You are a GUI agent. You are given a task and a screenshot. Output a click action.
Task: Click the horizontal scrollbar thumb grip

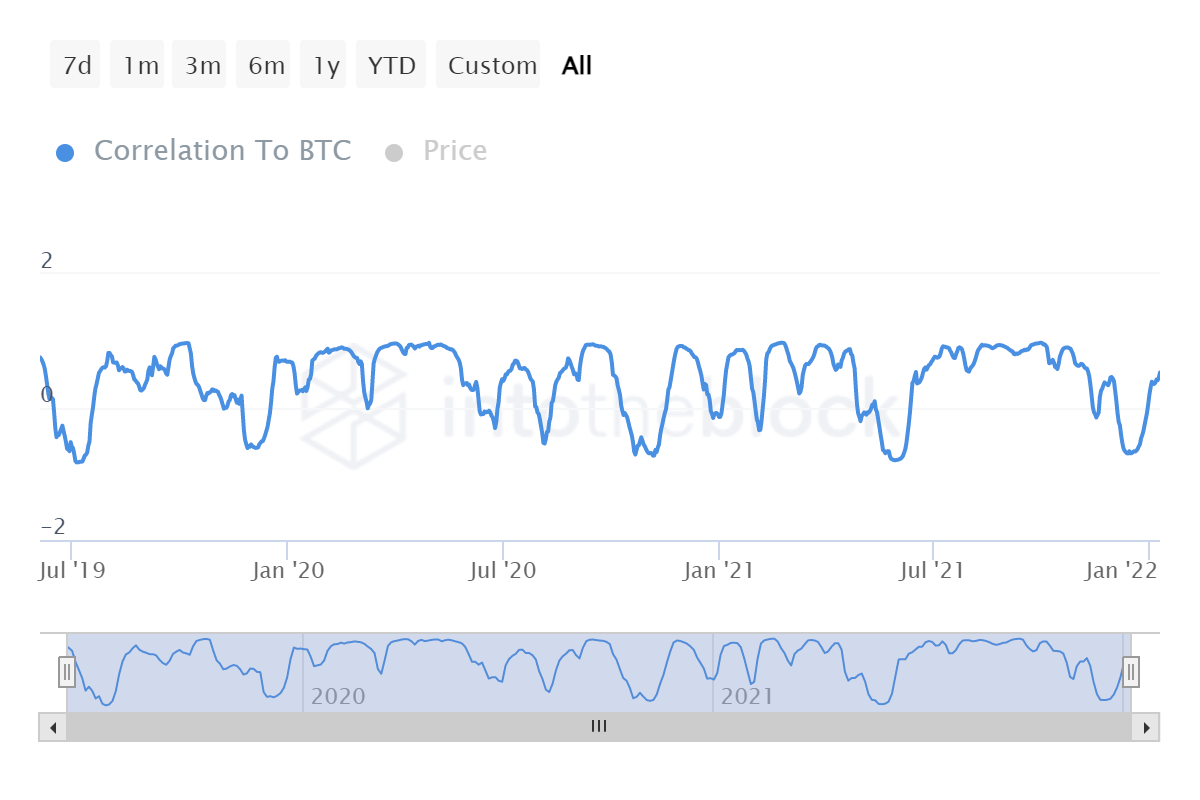point(599,727)
